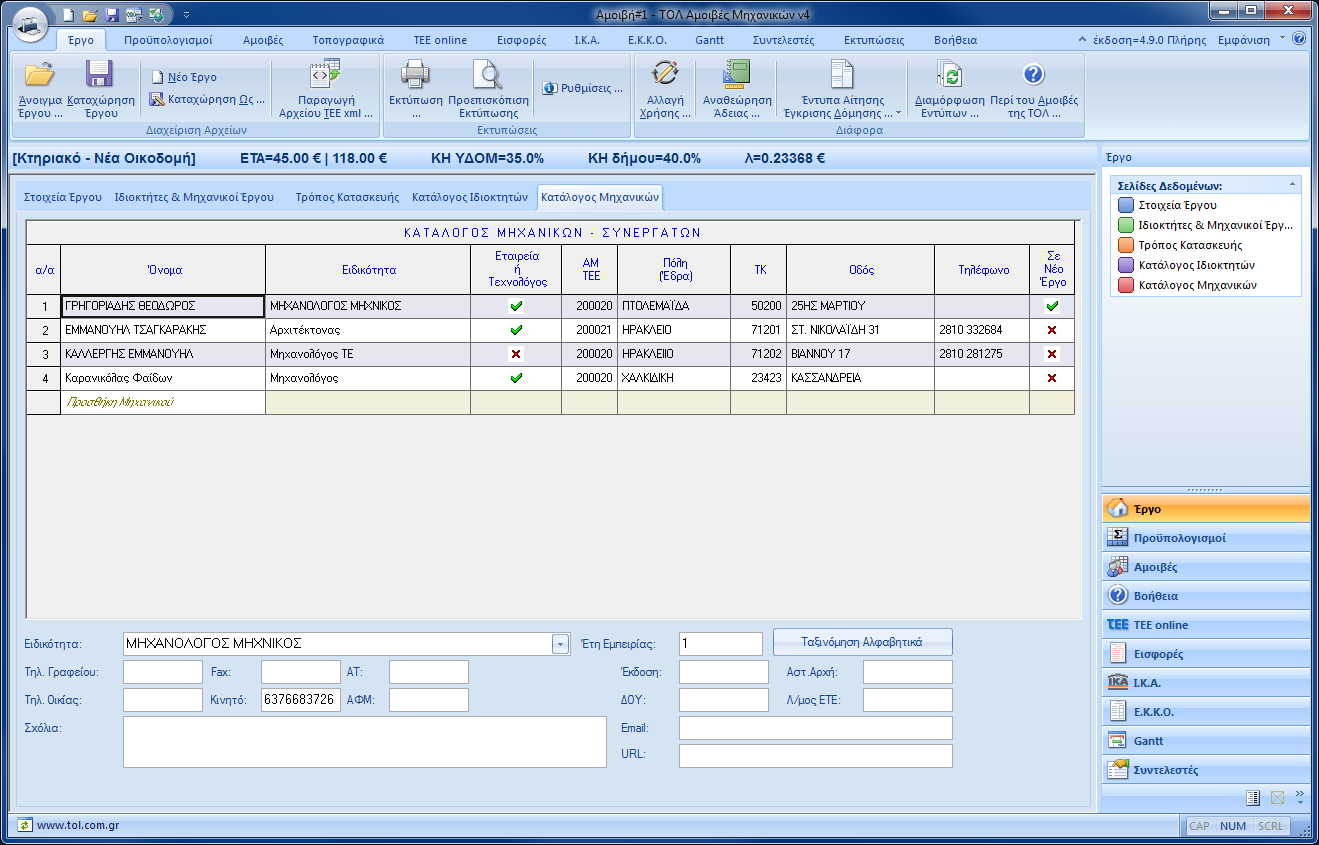Collapse the Σελίδες Δεδομένων panel header
Image resolution: width=1319 pixels, height=845 pixels.
[1205, 185]
